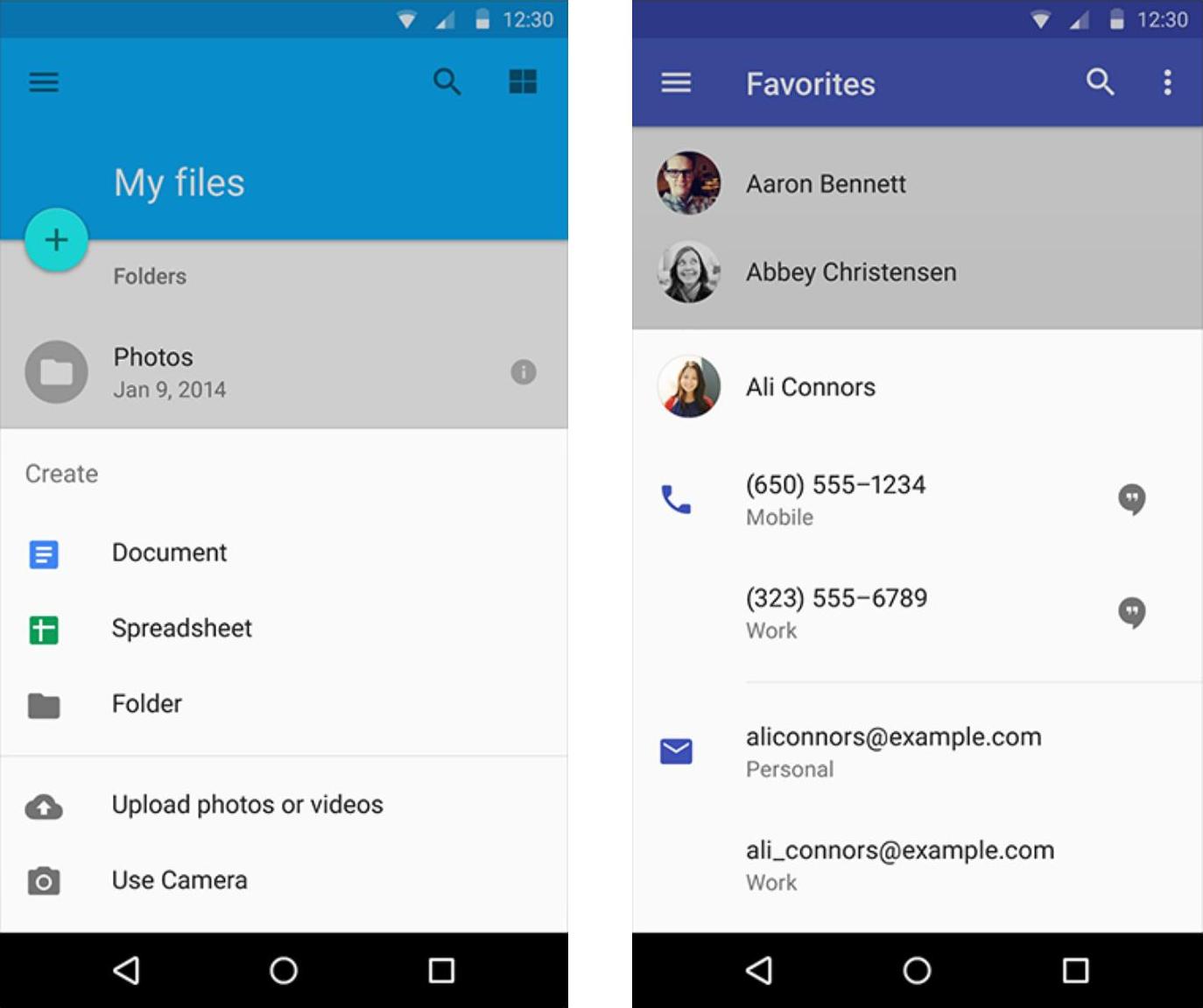Screen dimensions: 1203x1008
Task: Open the three-dot overflow menu in Favorites
Action: 1167,82
